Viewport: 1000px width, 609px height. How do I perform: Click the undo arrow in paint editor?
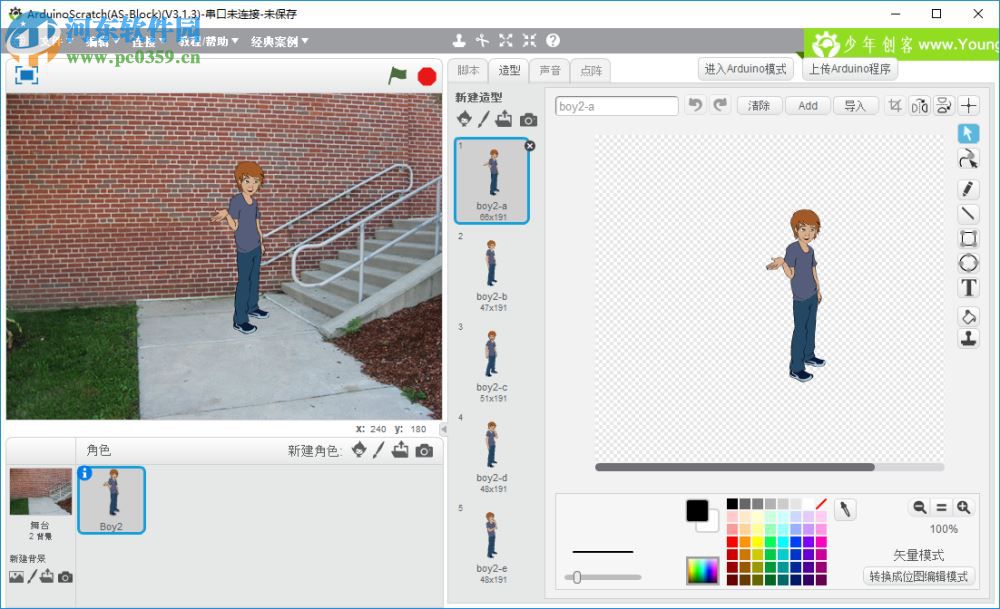click(695, 105)
